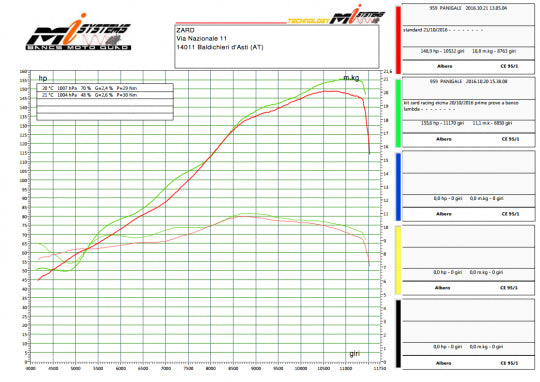Screen dimensions: 540x382
Task: Click the red run's 959 PANIGALE title
Action: 468,8
